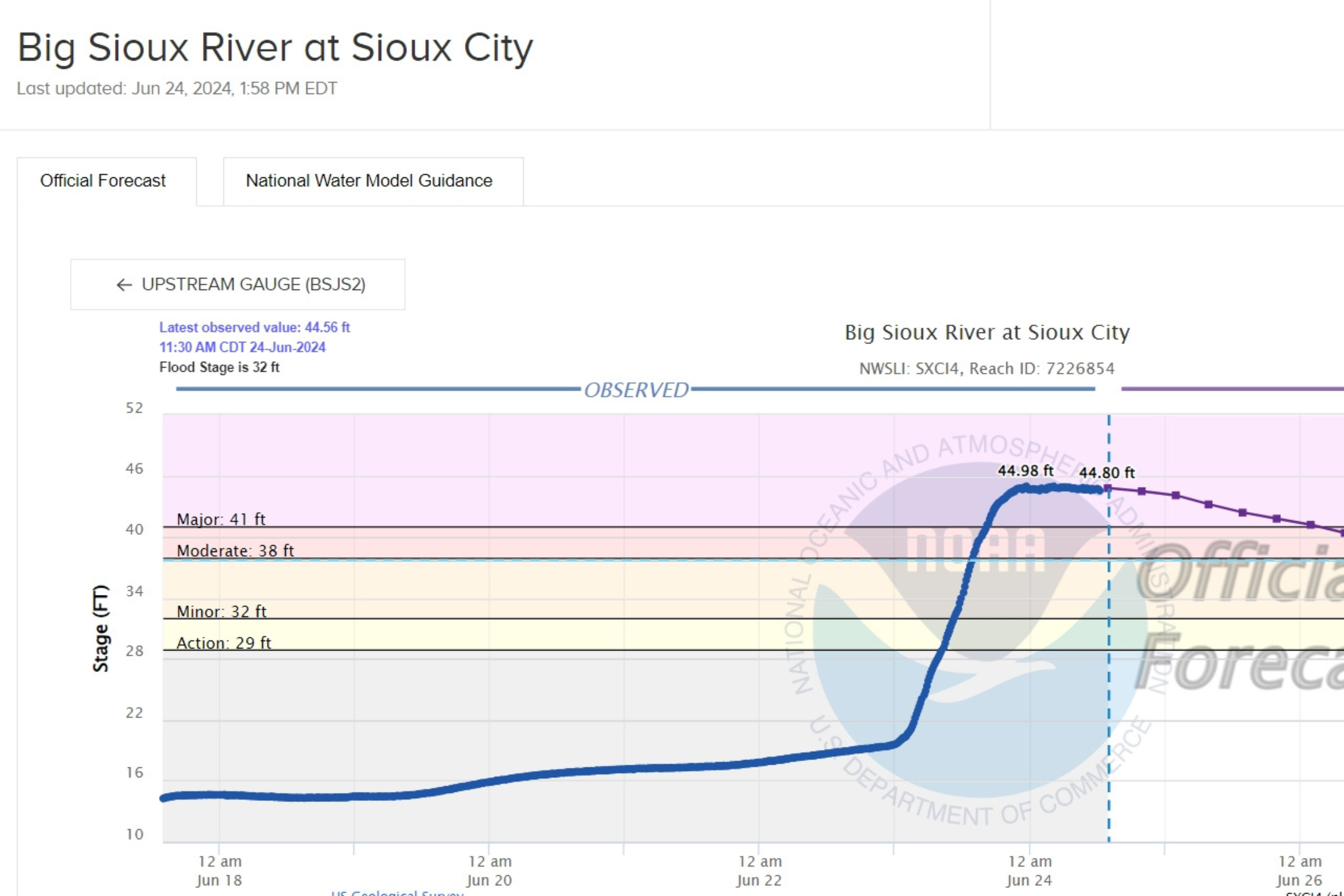1344x896 pixels.
Task: Click the 44.98 ft peak label
Action: (x=1025, y=470)
